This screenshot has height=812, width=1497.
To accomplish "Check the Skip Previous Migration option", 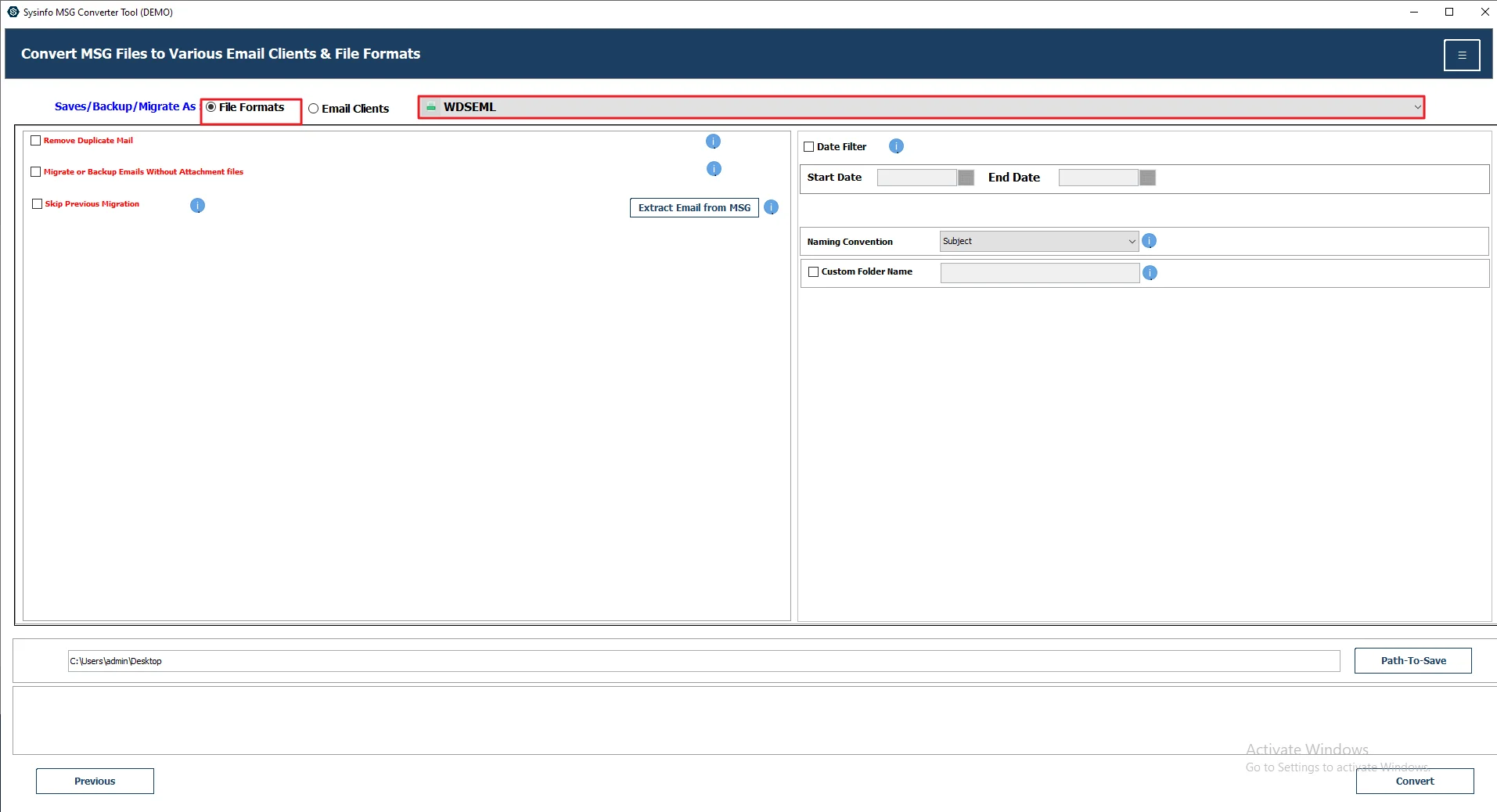I will tap(37, 203).
